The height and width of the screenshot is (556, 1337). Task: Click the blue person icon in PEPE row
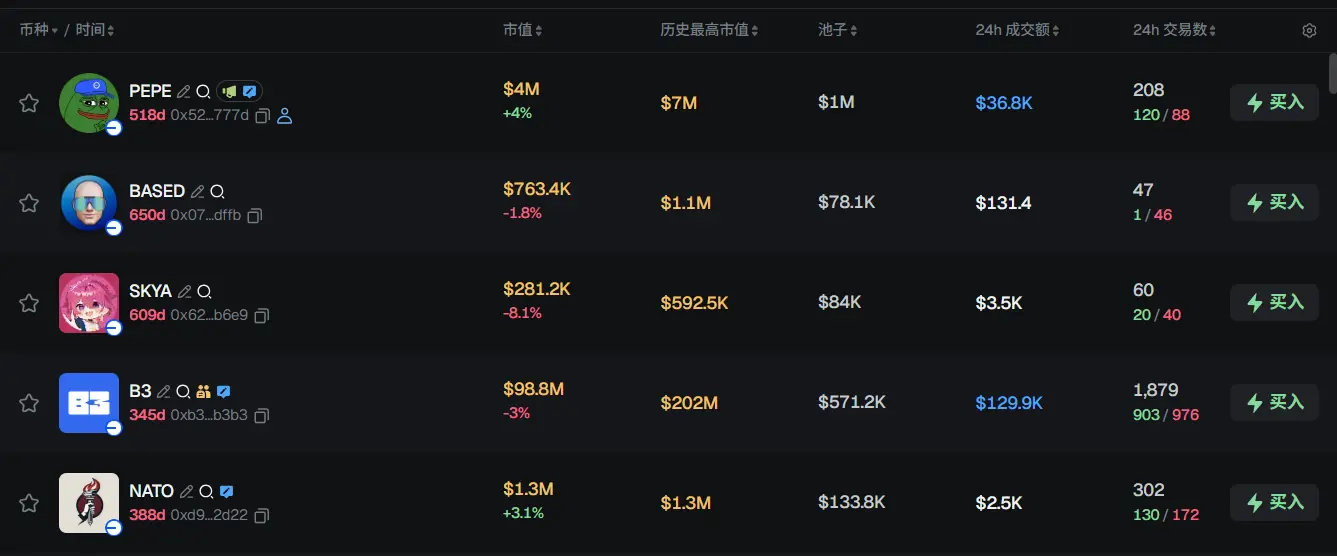285,116
